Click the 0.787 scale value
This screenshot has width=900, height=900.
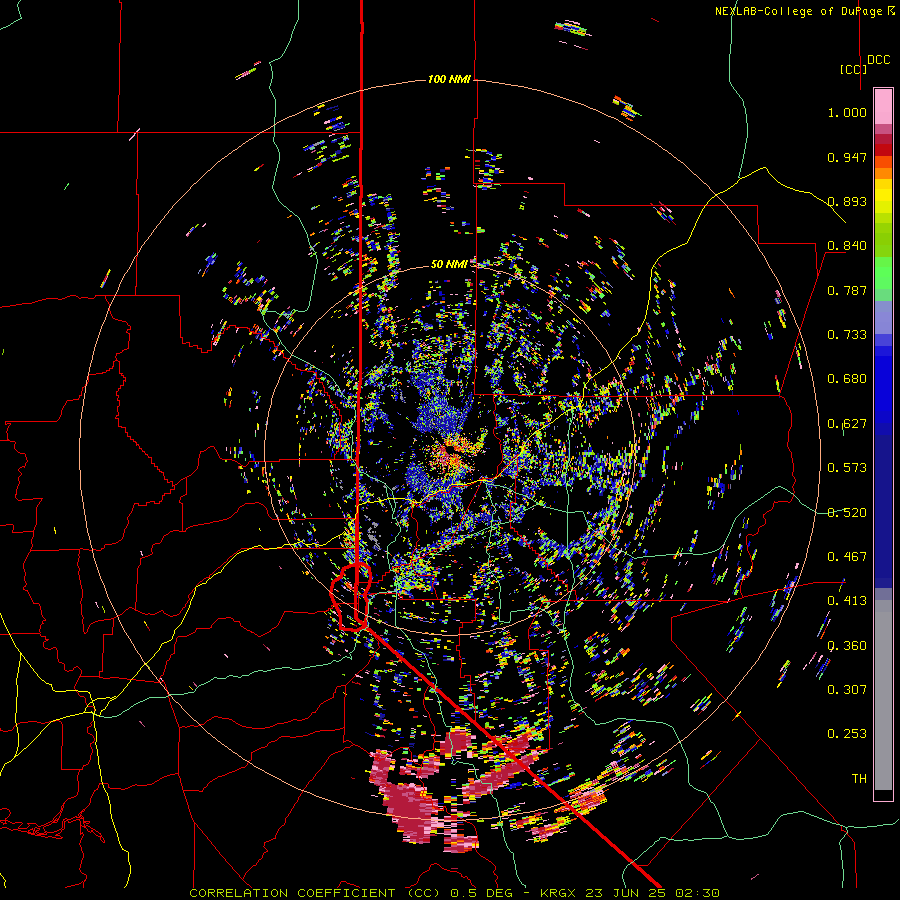847,290
